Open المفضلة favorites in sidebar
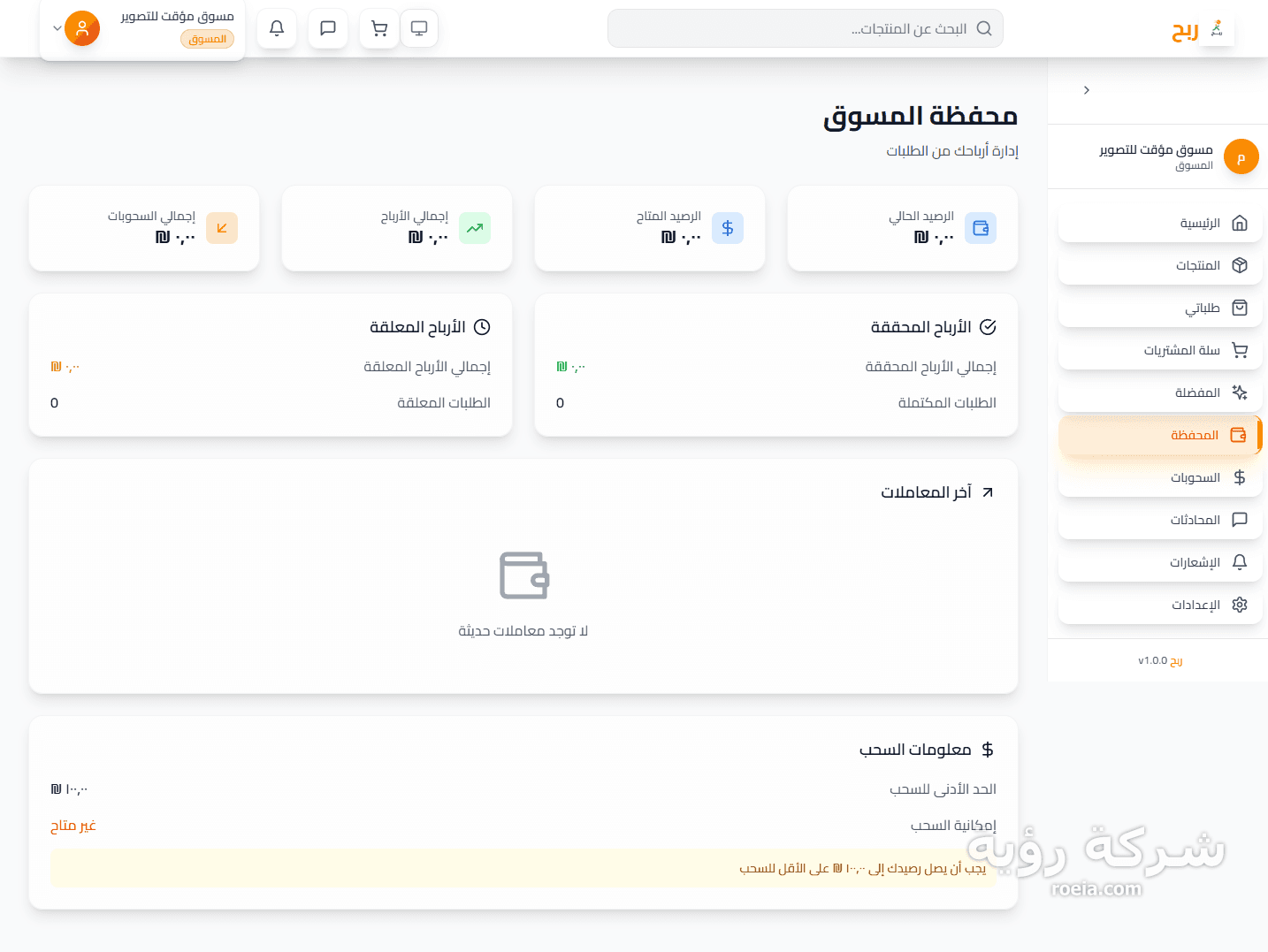Screen dimensions: 1268x952 pos(1160,392)
